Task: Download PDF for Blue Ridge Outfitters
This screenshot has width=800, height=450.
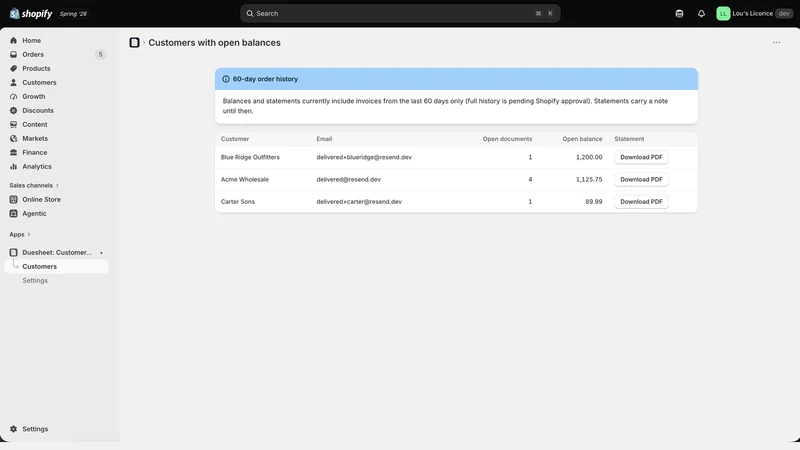Action: tap(641, 157)
